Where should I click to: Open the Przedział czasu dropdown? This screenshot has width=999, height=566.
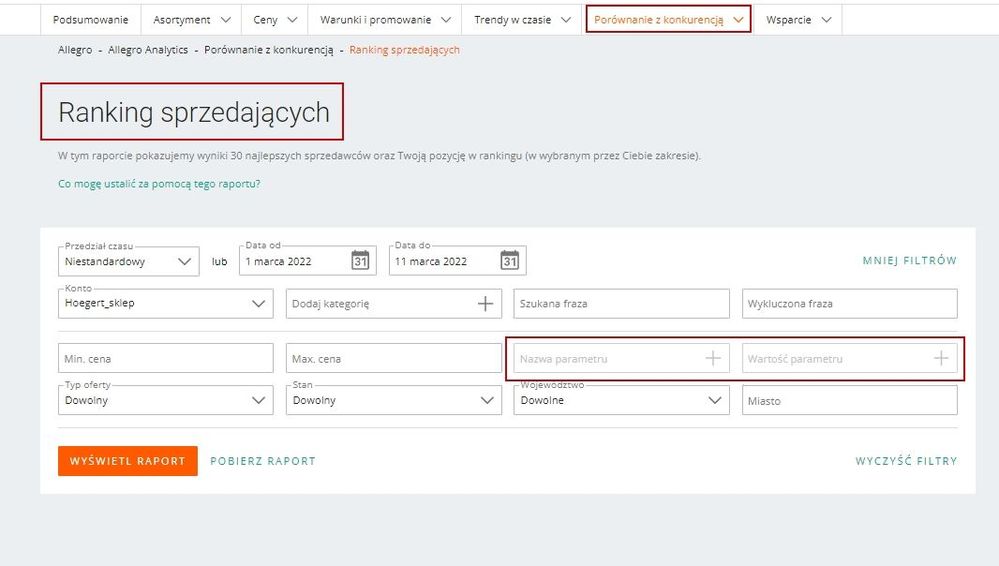pyautogui.click(x=129, y=261)
